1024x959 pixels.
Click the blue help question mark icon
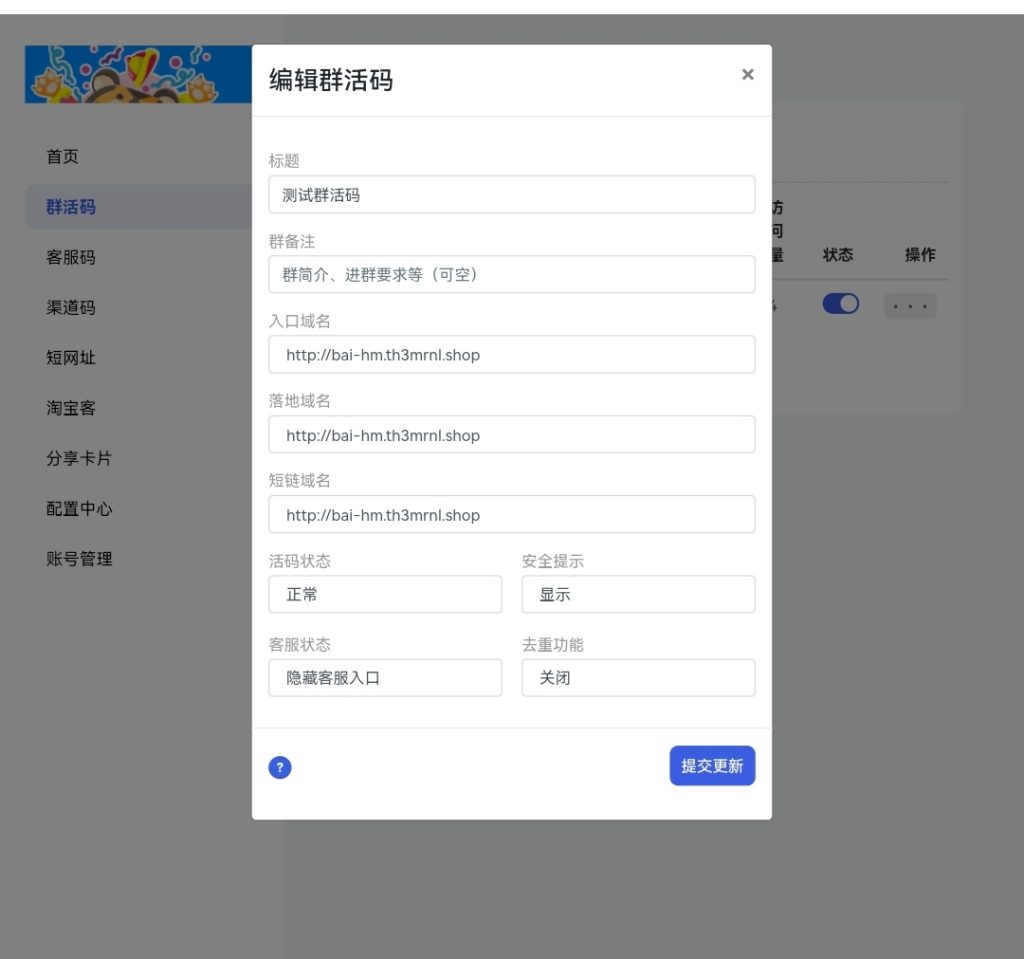coord(280,768)
